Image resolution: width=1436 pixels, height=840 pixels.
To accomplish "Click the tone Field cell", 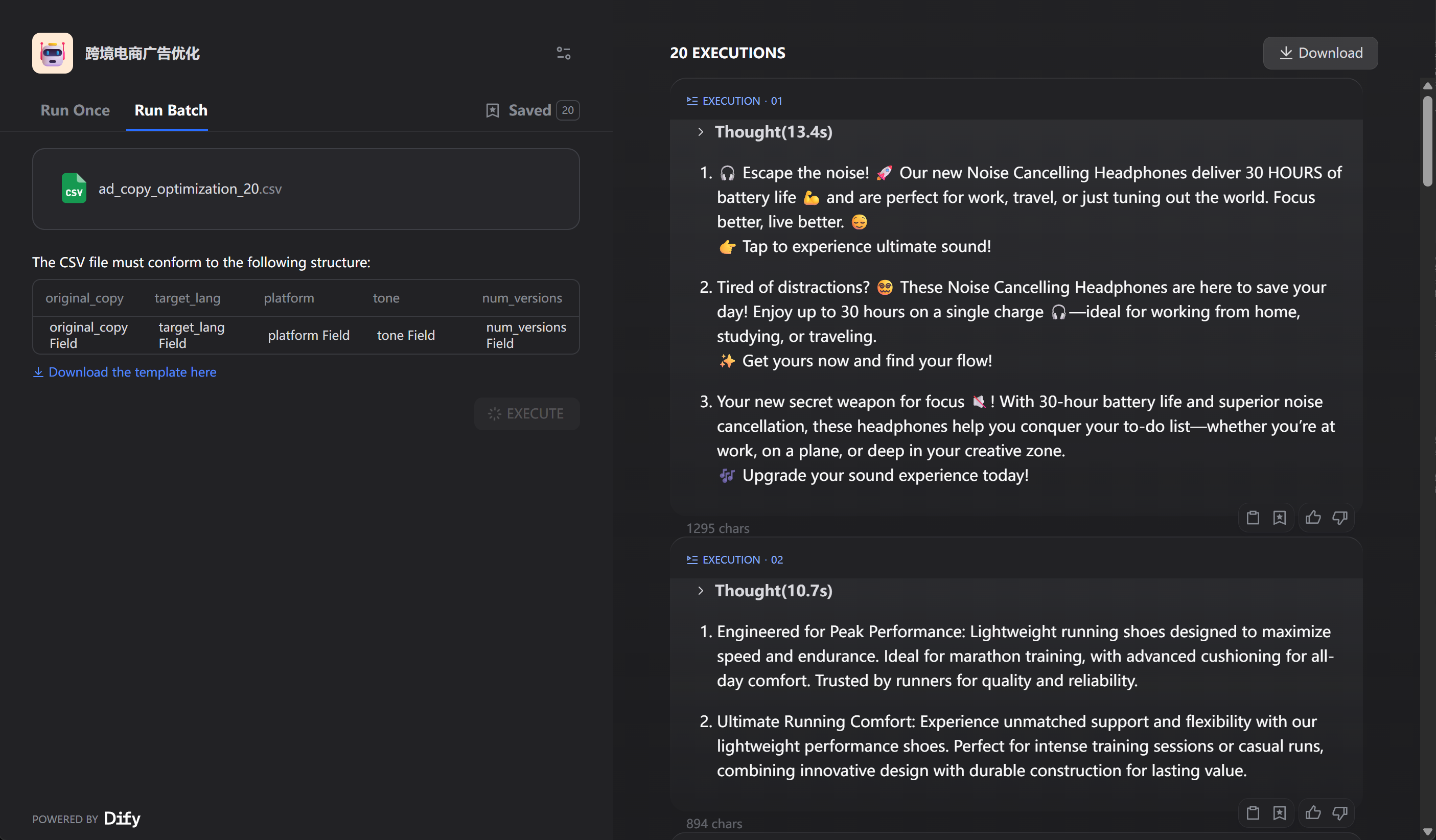I will pyautogui.click(x=406, y=335).
